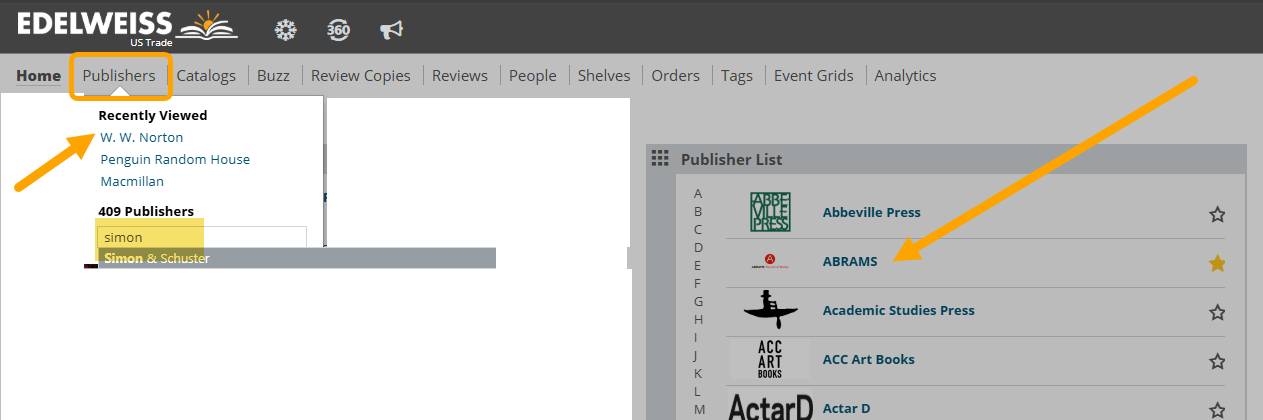
Task: Jump to letter D in publisher index
Action: coord(698,247)
